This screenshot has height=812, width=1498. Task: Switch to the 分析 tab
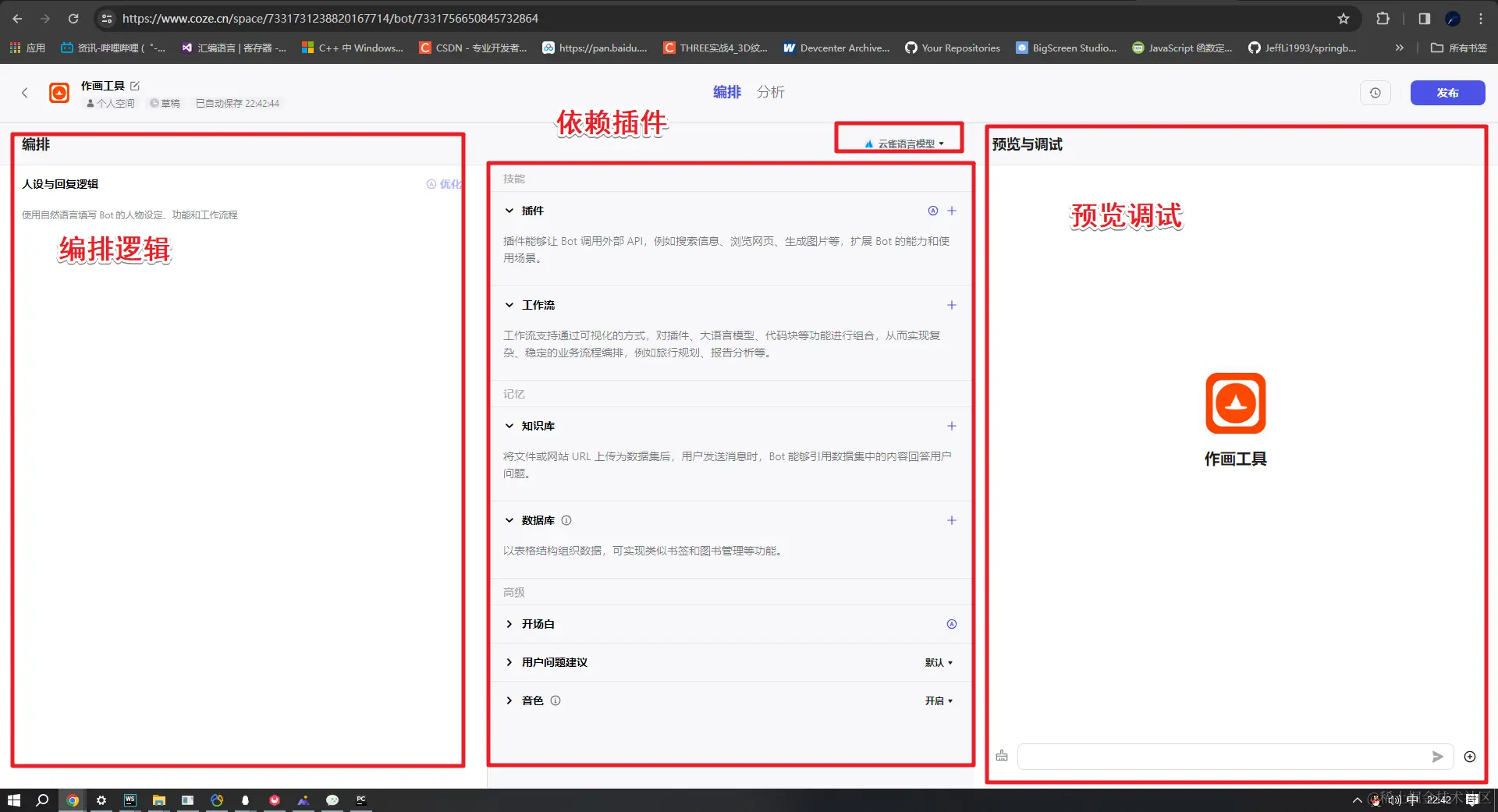[x=770, y=92]
